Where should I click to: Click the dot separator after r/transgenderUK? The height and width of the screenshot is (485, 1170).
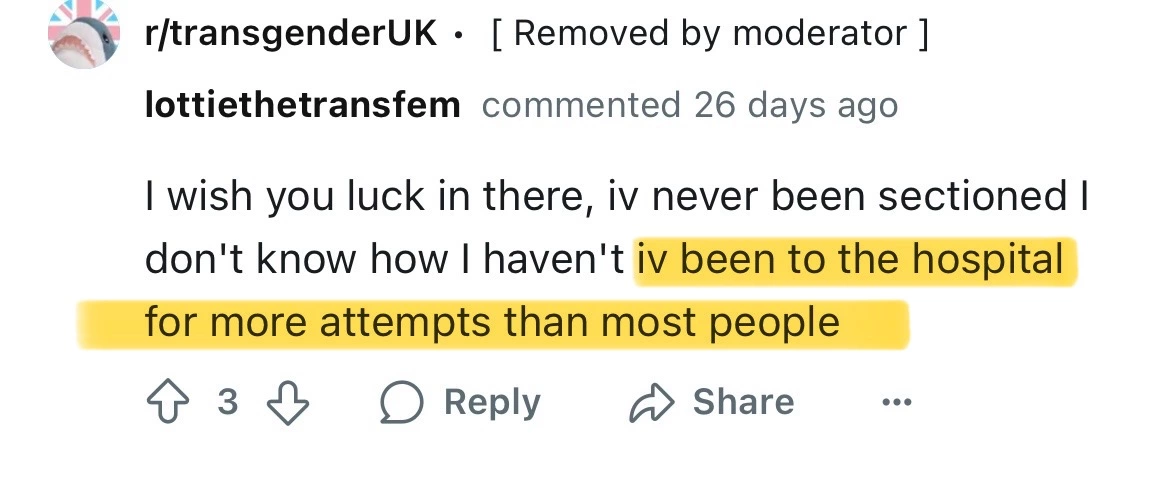[458, 36]
